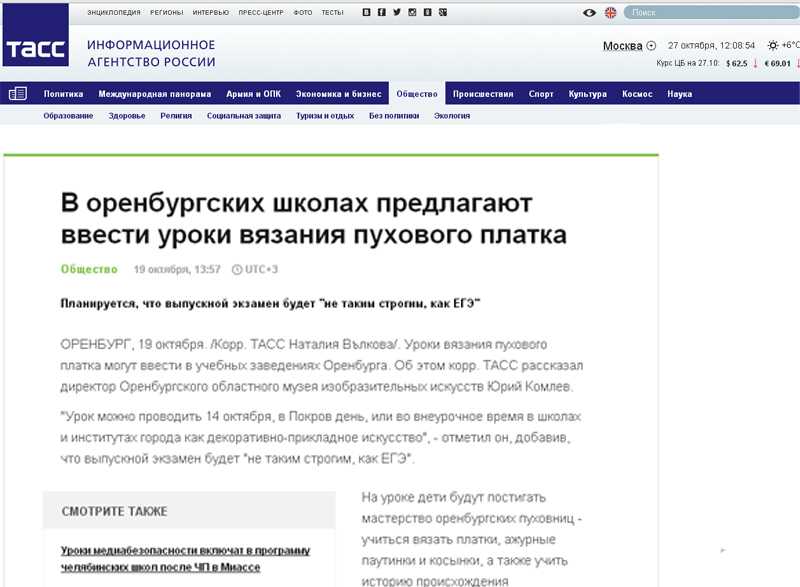Go to the Спорт section
The height and width of the screenshot is (587, 800).
click(x=541, y=94)
